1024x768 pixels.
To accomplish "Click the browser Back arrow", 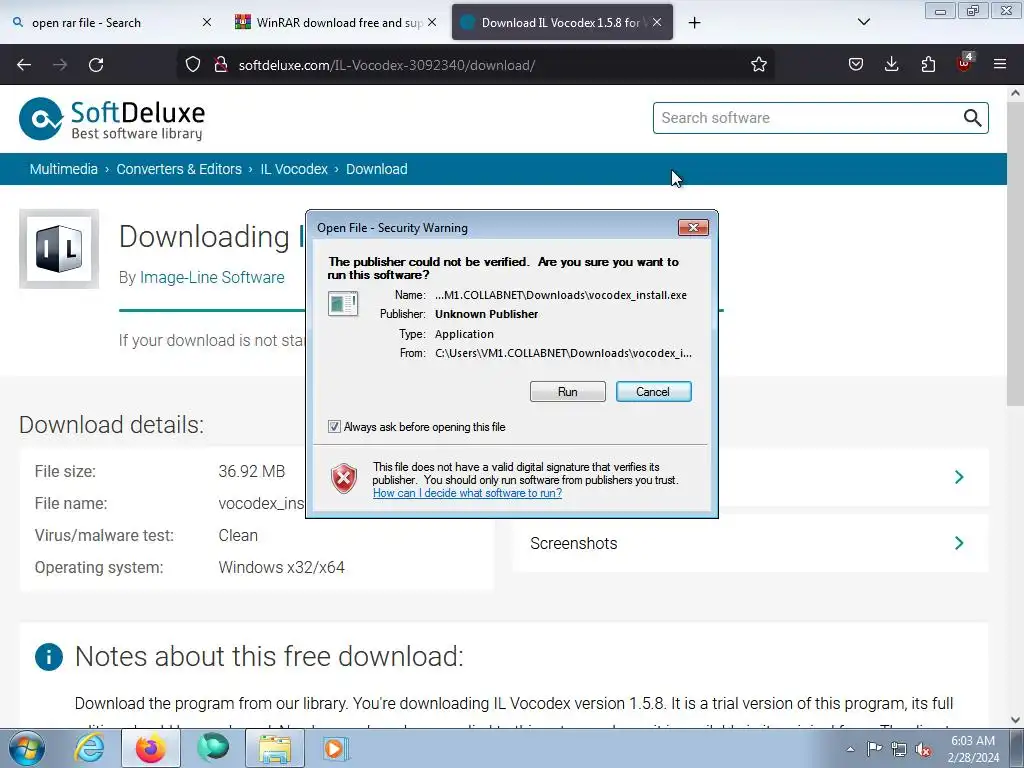I will coord(24,65).
